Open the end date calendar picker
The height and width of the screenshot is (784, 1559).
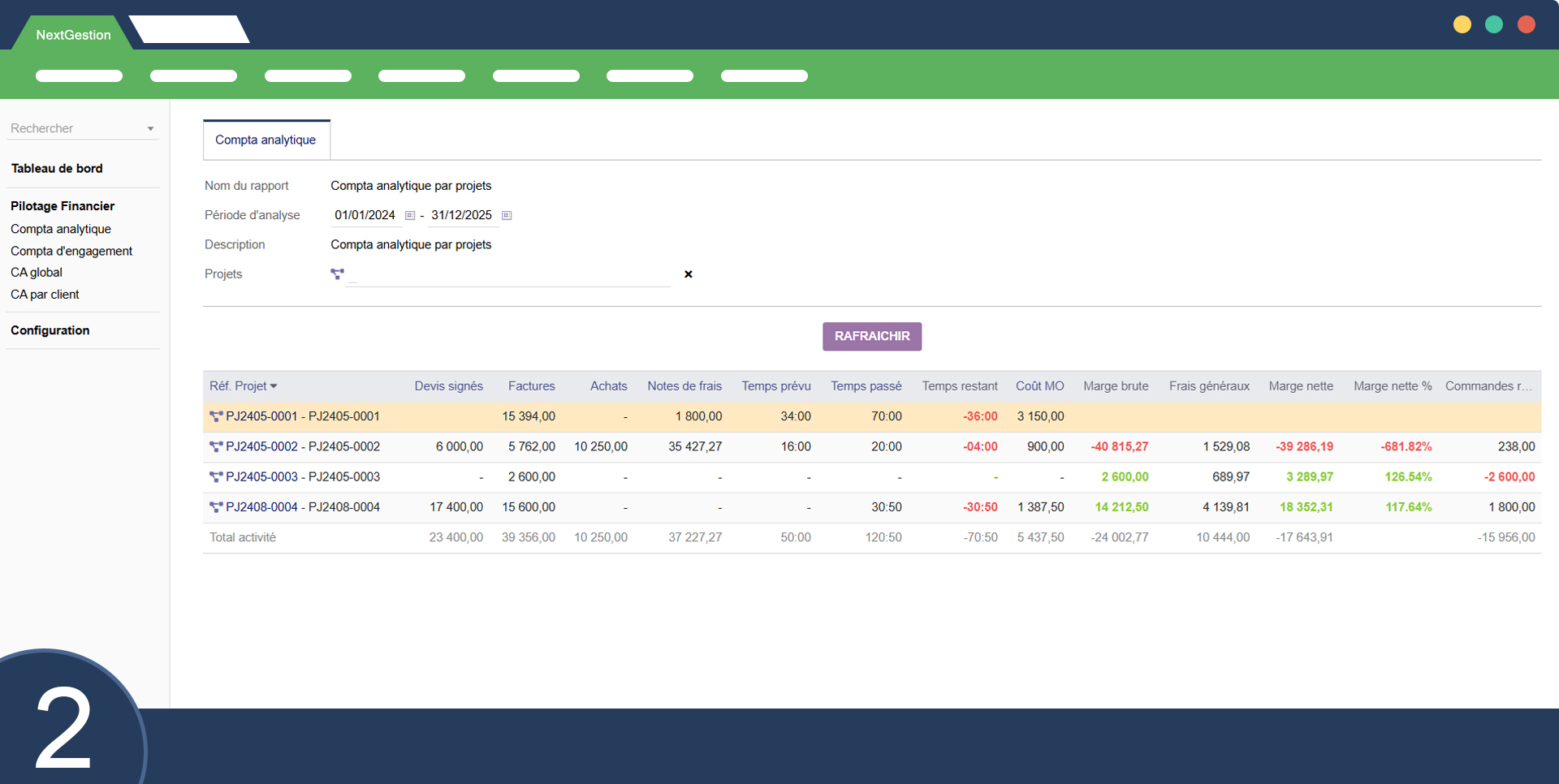tap(507, 216)
